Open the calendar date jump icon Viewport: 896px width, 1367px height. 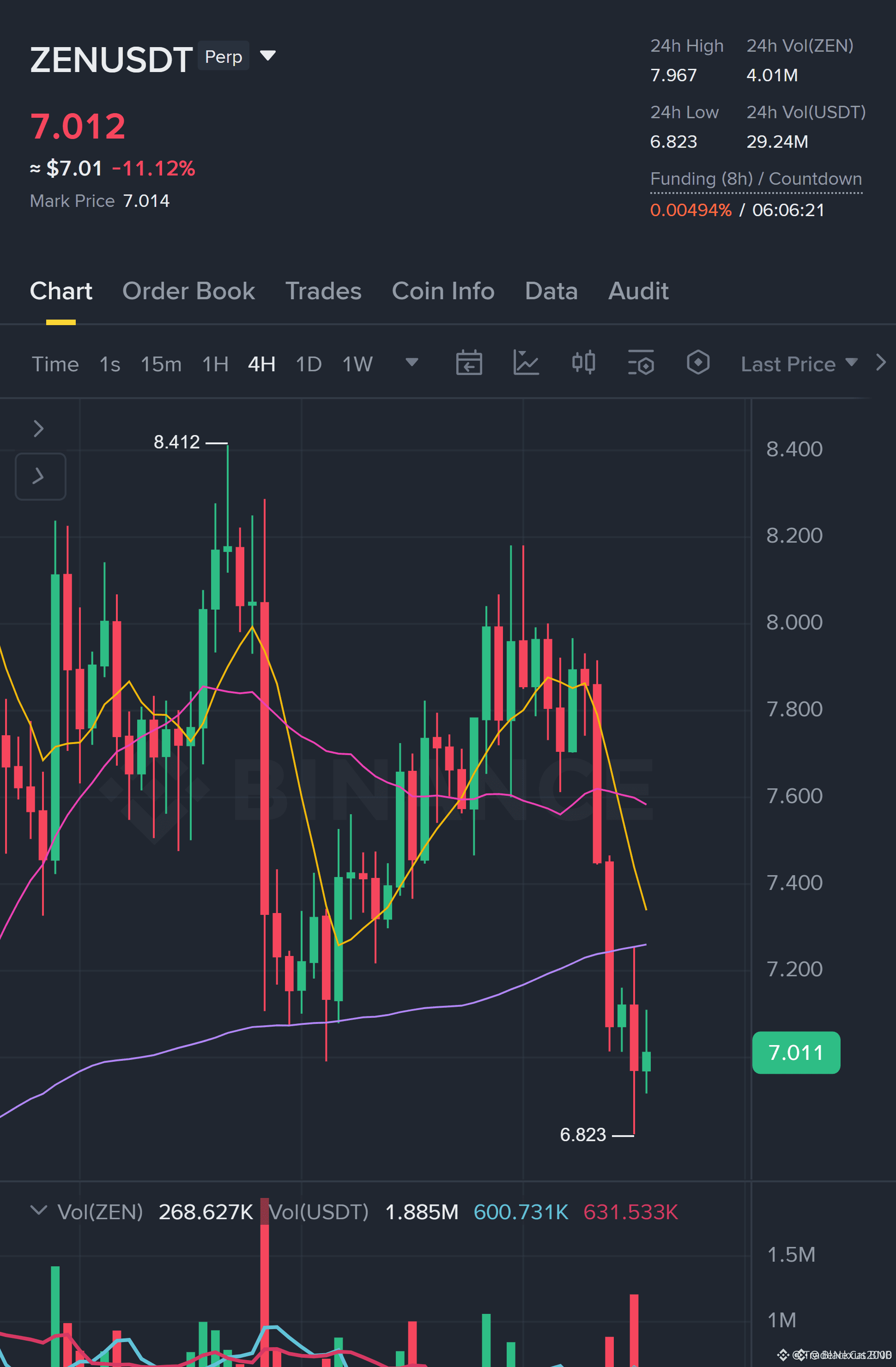[x=469, y=363]
